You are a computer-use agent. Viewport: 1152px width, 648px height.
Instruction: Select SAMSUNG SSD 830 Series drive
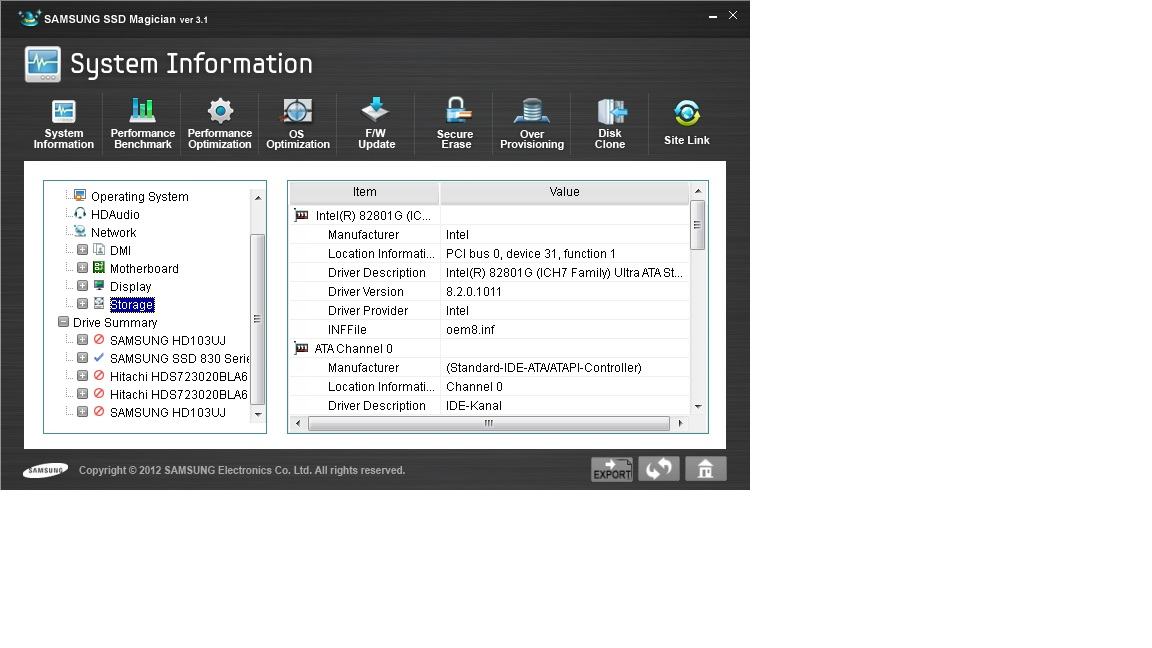179,359
